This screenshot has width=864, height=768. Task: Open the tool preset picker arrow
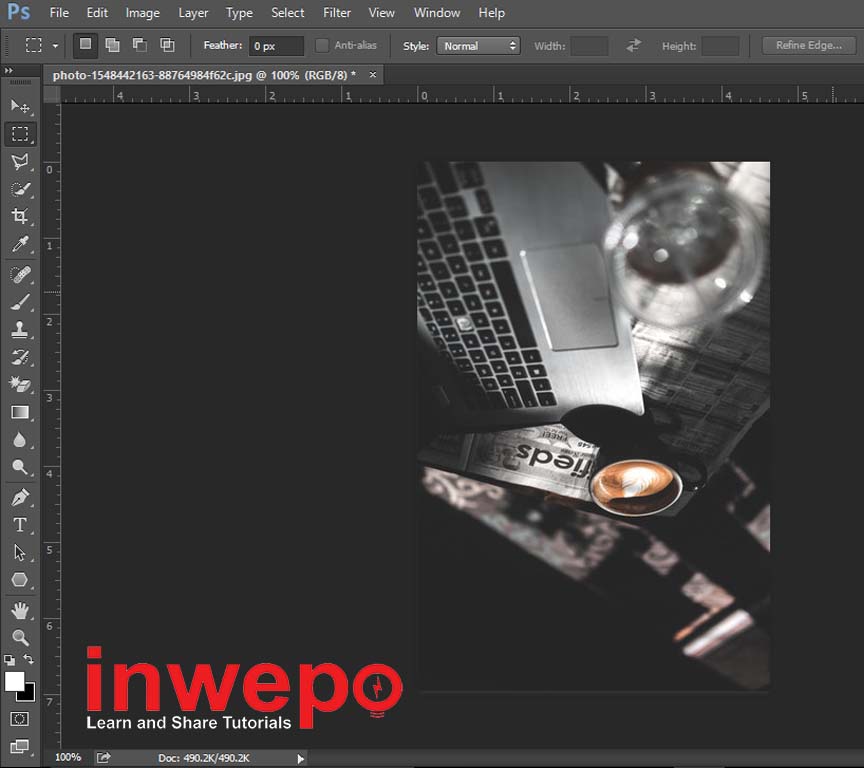pos(55,46)
